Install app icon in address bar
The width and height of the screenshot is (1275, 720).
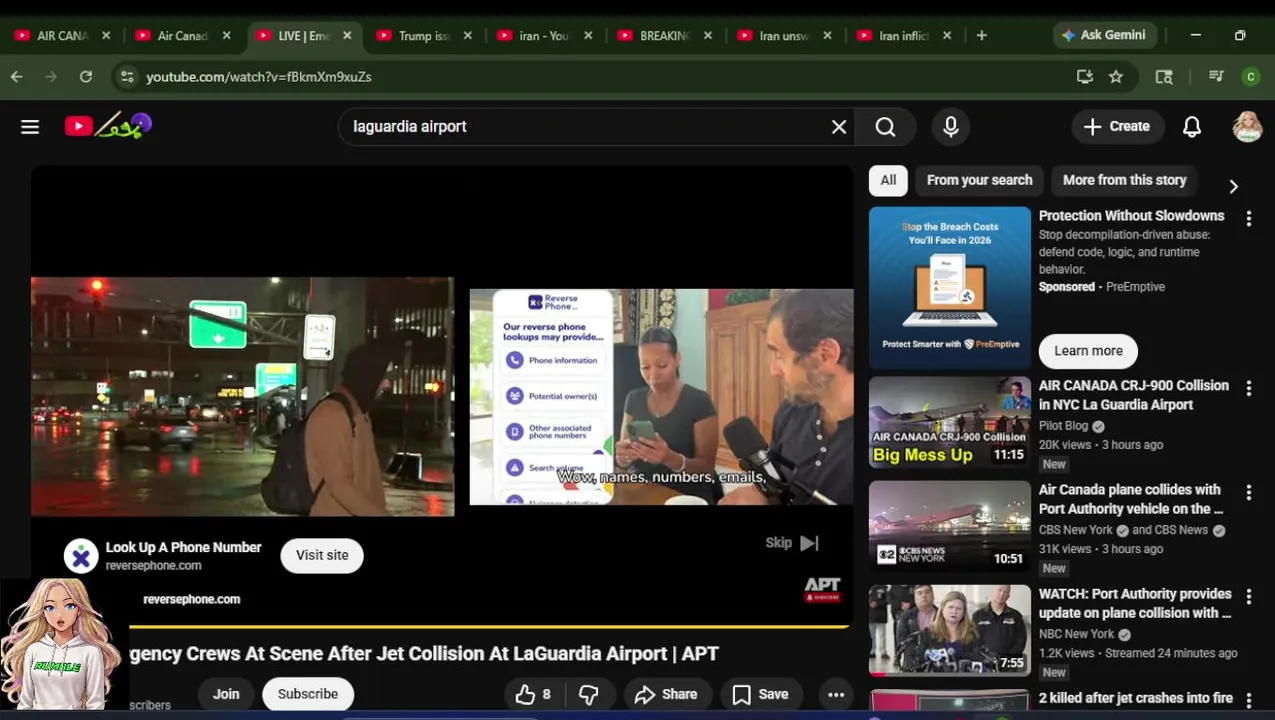click(1084, 76)
